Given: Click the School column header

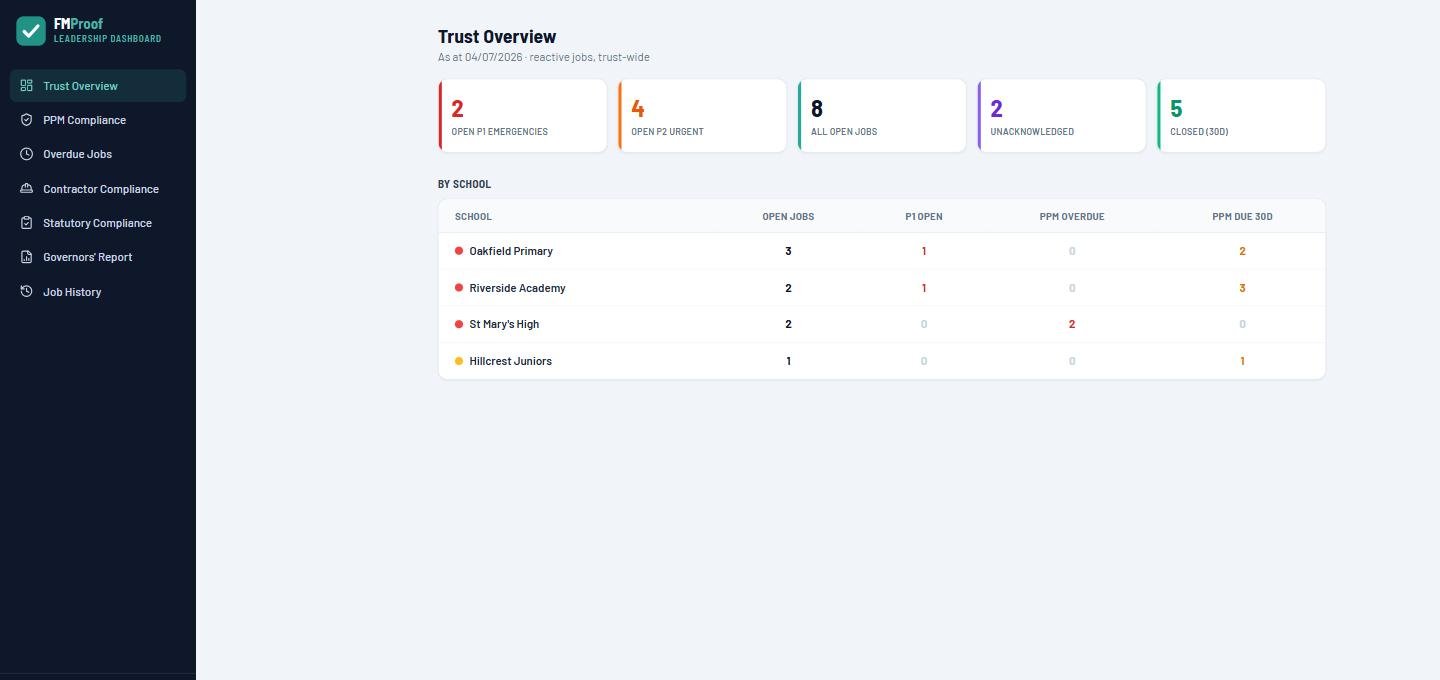Looking at the screenshot, I should point(473,217).
